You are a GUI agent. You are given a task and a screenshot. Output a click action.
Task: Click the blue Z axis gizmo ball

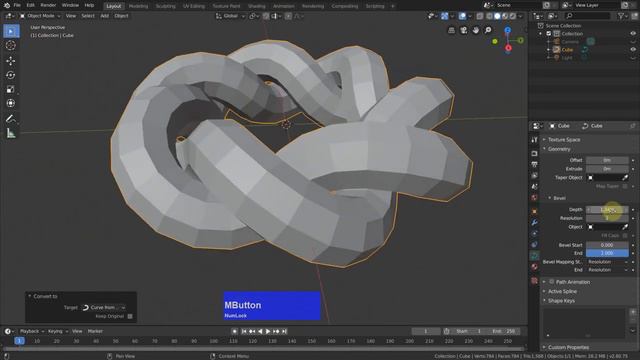click(507, 31)
